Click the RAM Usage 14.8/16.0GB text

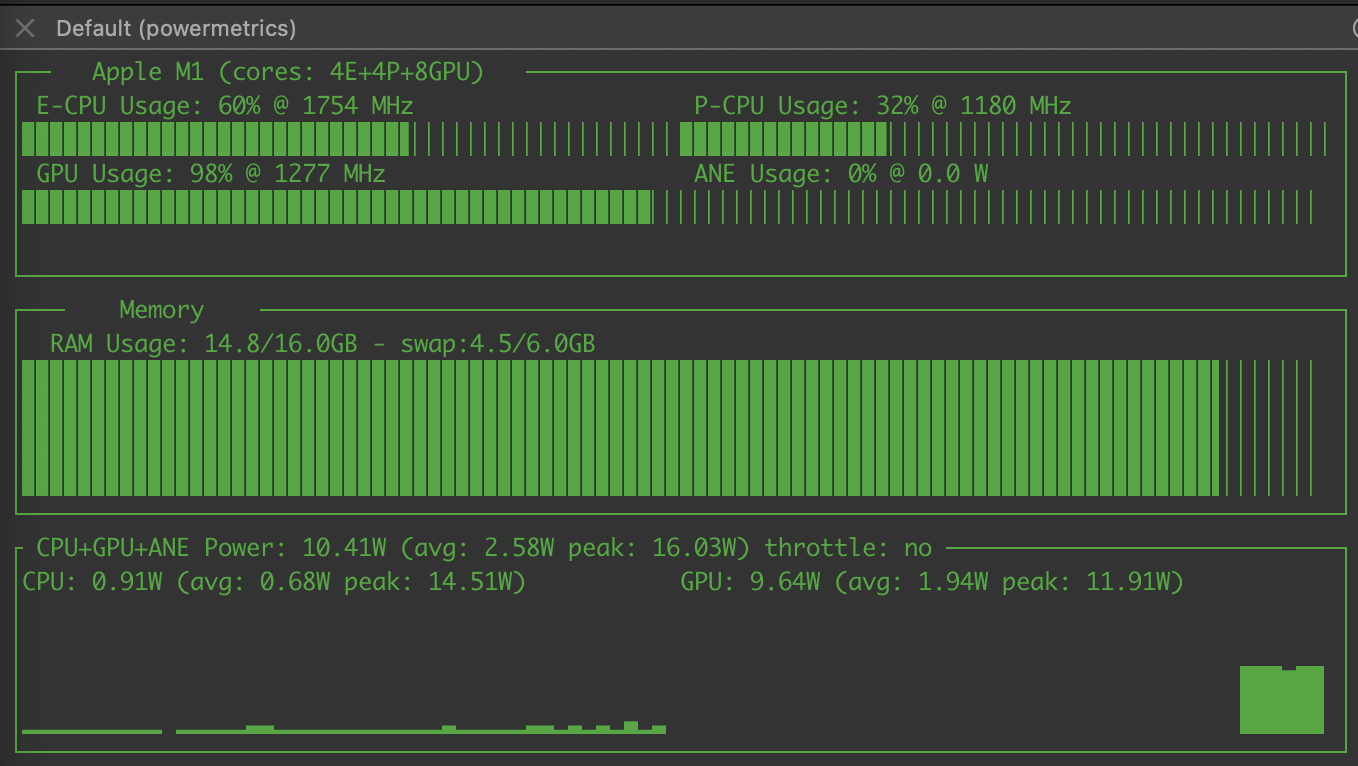tap(322, 344)
